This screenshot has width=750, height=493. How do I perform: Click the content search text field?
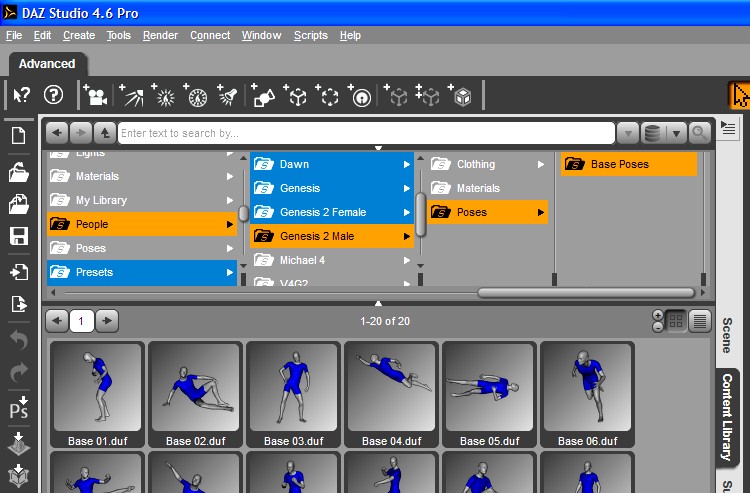point(366,133)
